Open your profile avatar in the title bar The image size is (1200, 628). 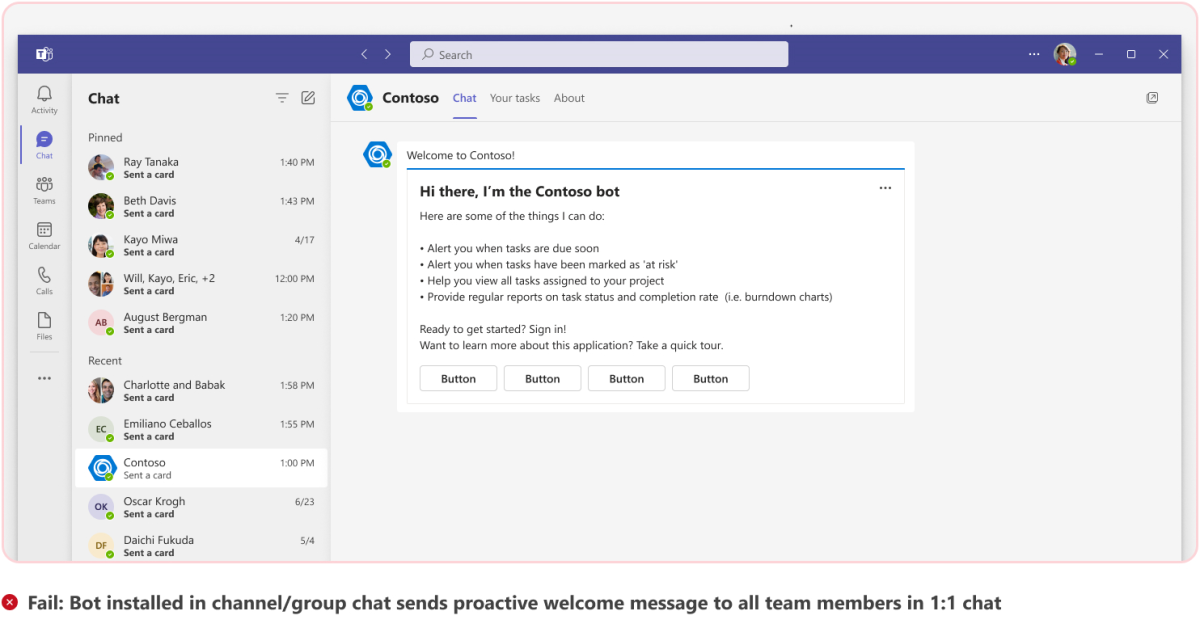coord(1064,54)
